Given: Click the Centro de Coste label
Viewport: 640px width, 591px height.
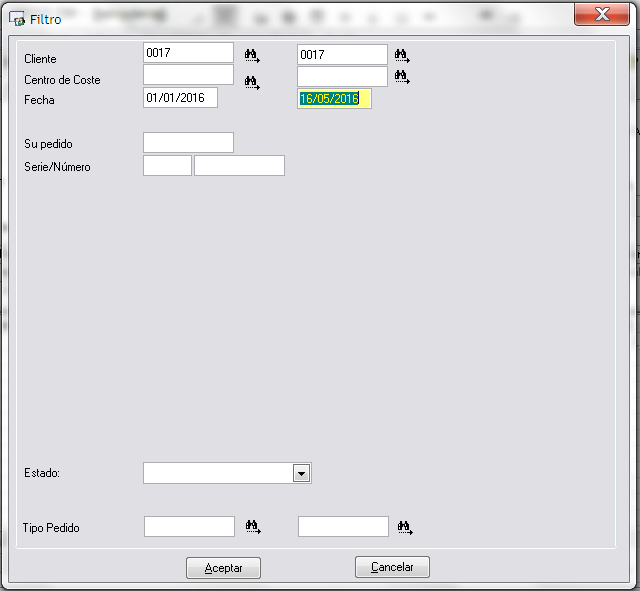Looking at the screenshot, I should 62,80.
